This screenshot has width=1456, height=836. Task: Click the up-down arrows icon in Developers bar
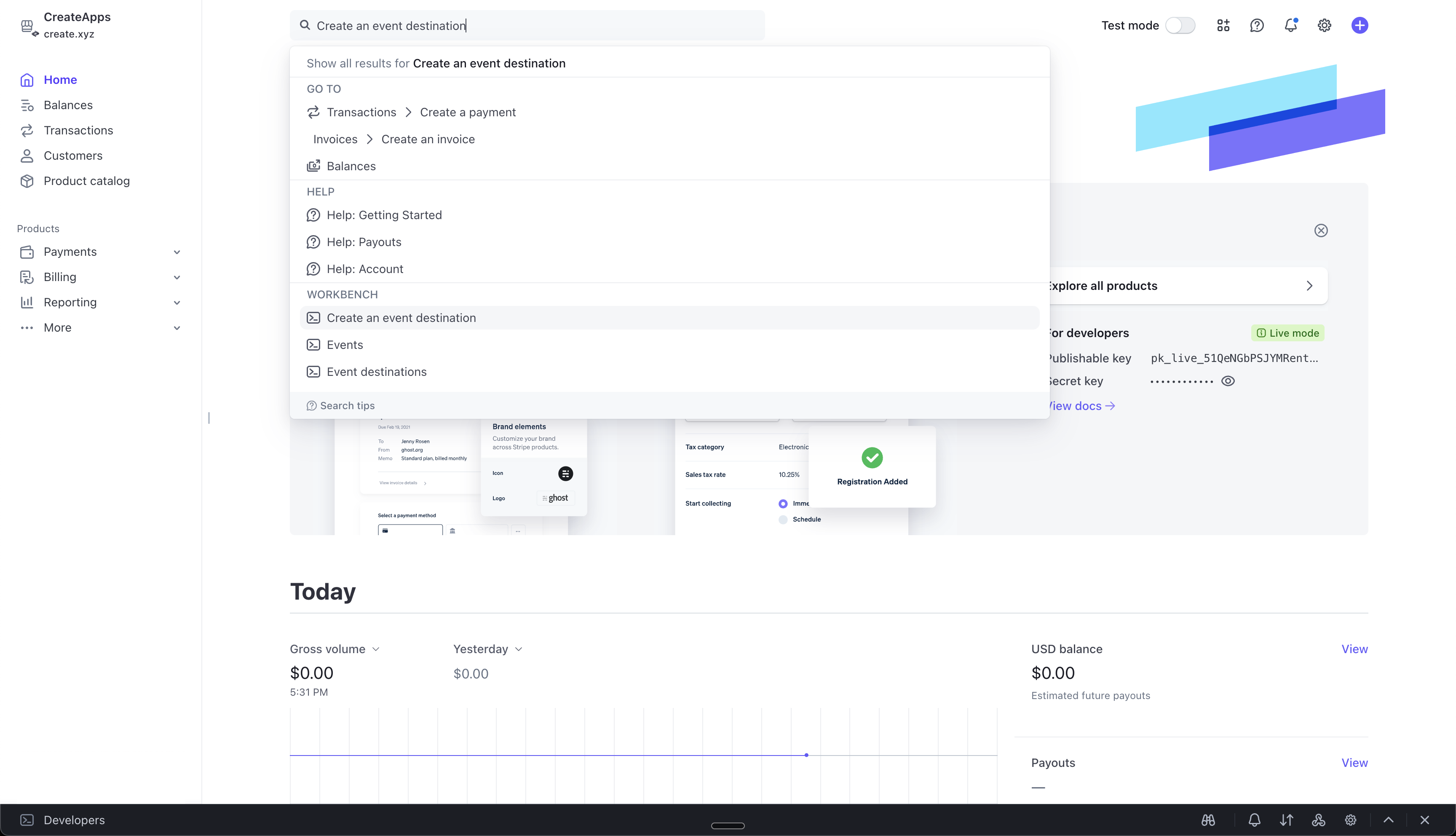tap(1286, 820)
